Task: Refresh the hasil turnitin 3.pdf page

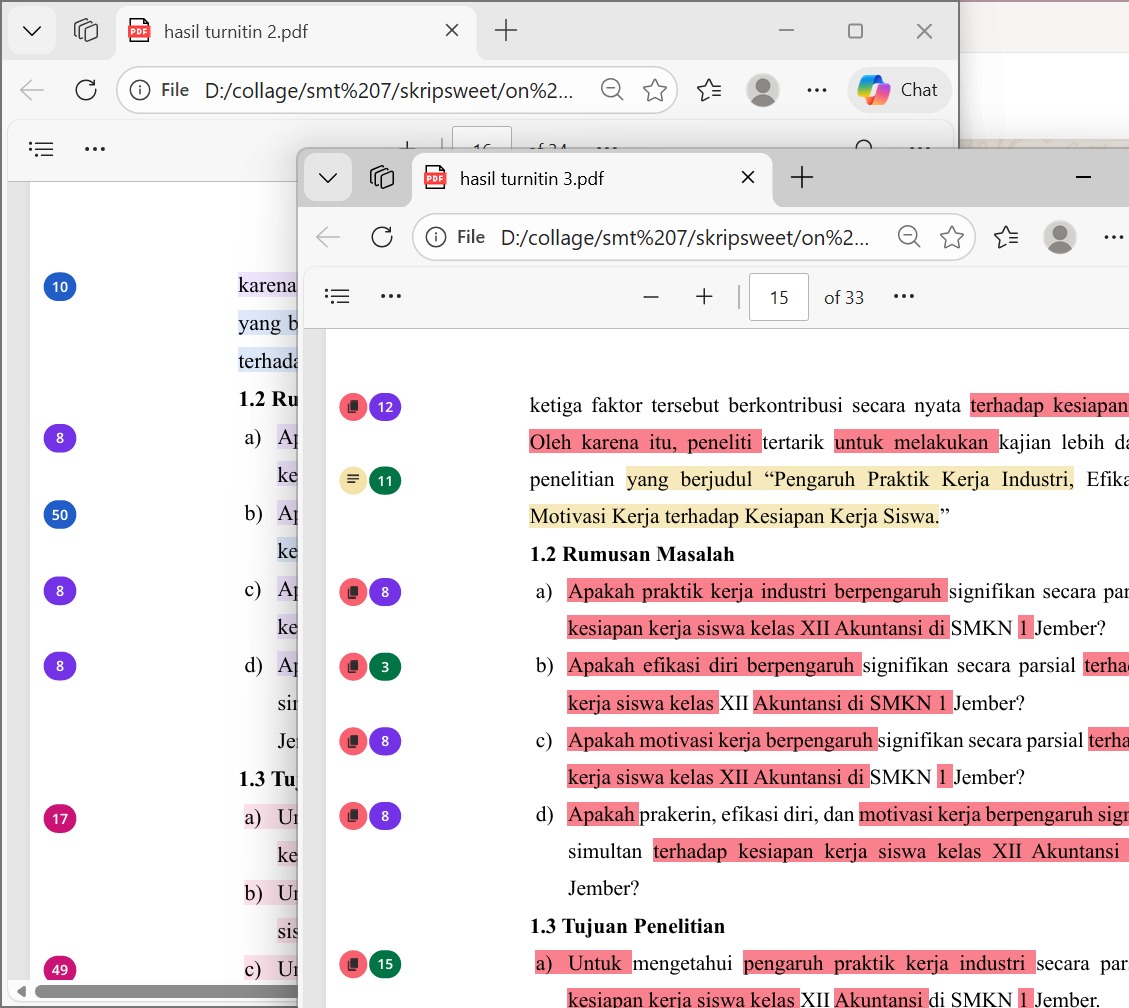Action: (382, 237)
